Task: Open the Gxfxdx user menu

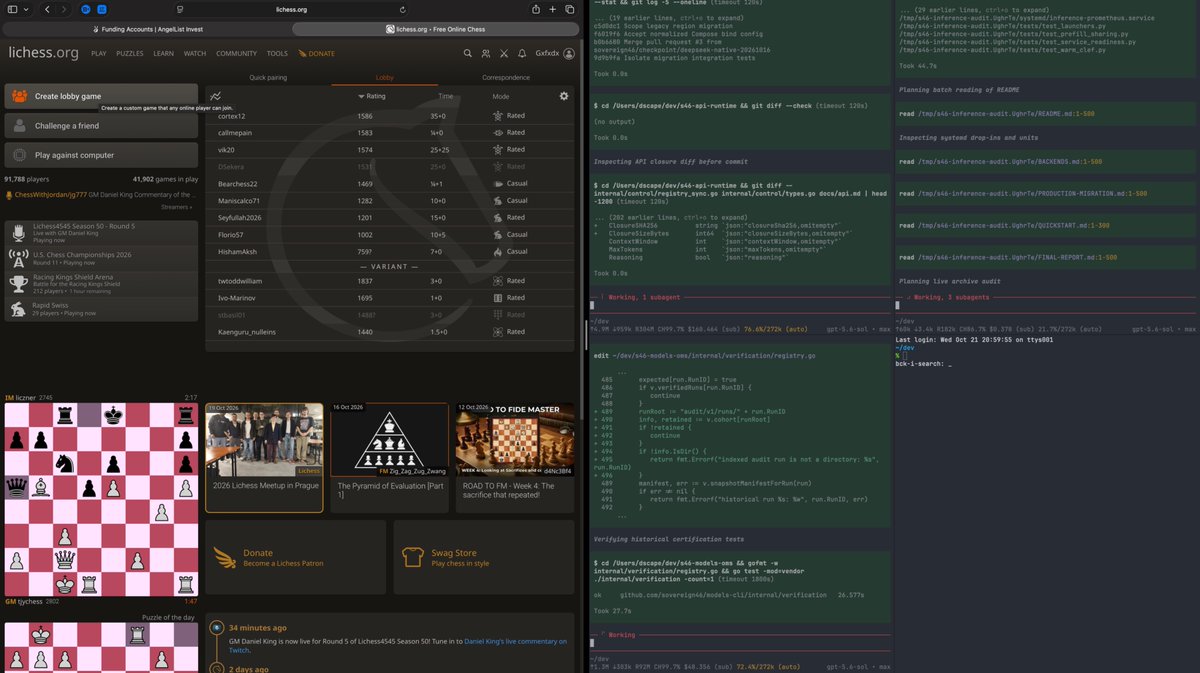Action: click(x=555, y=53)
